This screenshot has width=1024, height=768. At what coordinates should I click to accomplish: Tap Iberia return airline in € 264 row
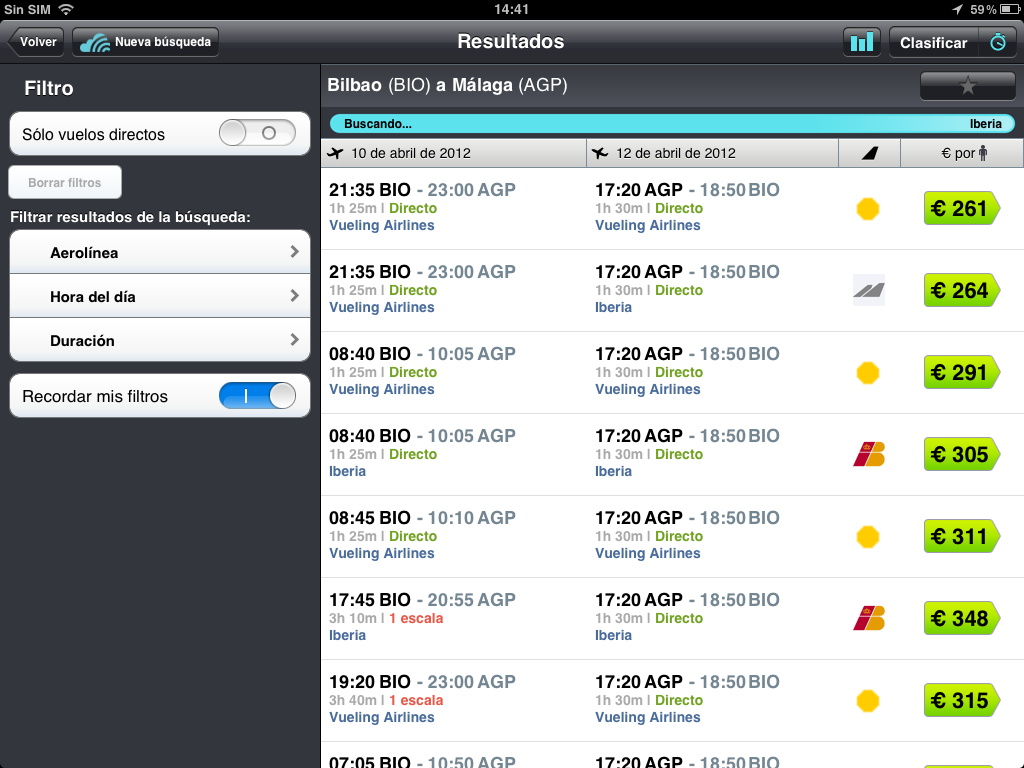point(613,307)
